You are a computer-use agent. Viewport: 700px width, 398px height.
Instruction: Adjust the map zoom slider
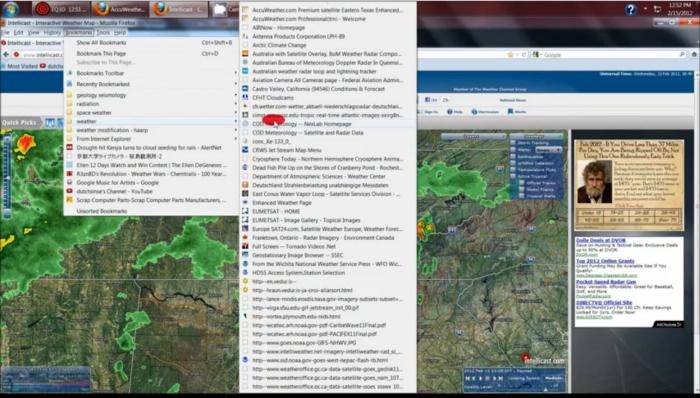pos(6,176)
